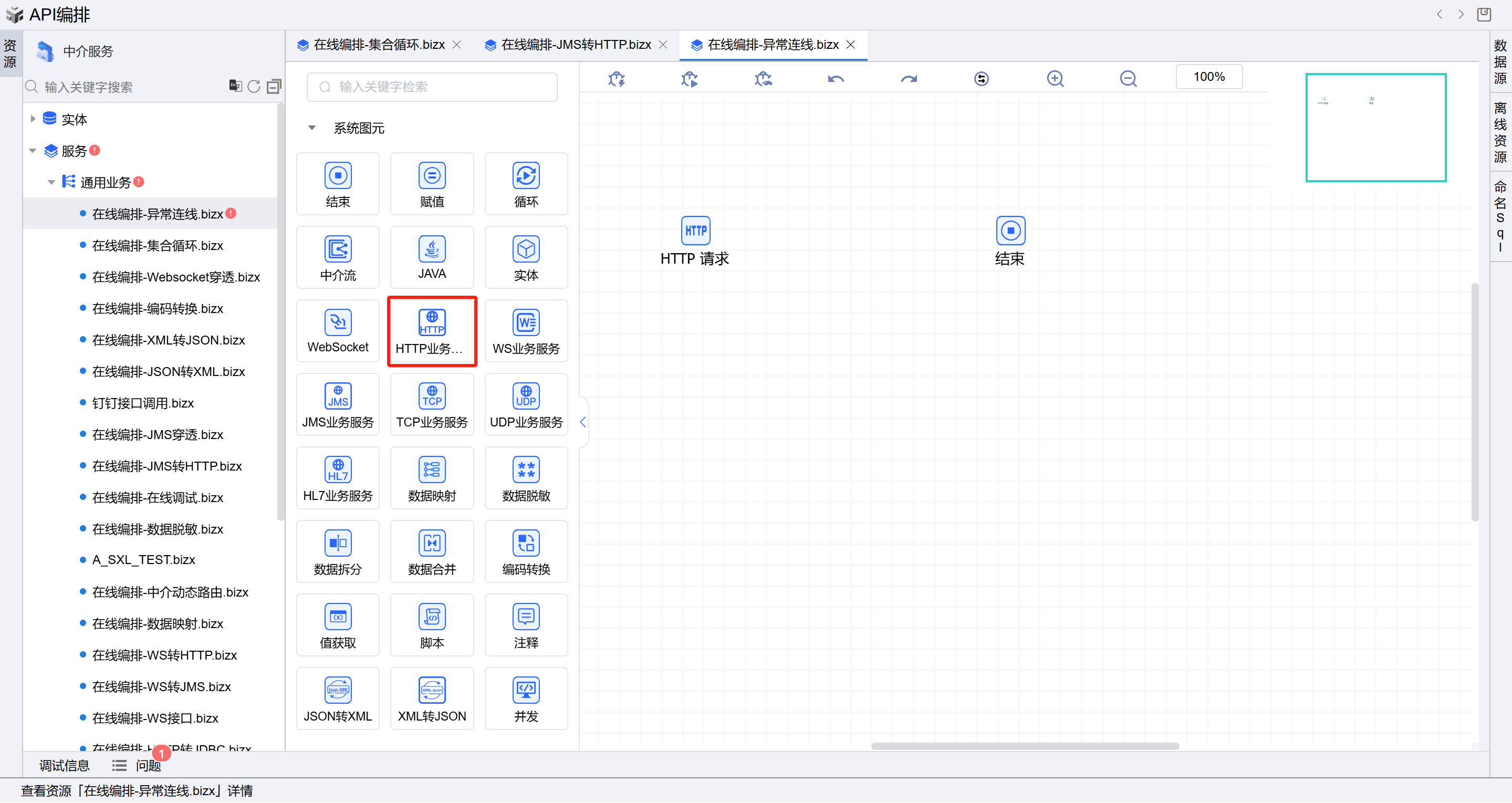Open the 问题 panel
Image resolution: width=1512 pixels, height=803 pixels.
[x=148, y=765]
